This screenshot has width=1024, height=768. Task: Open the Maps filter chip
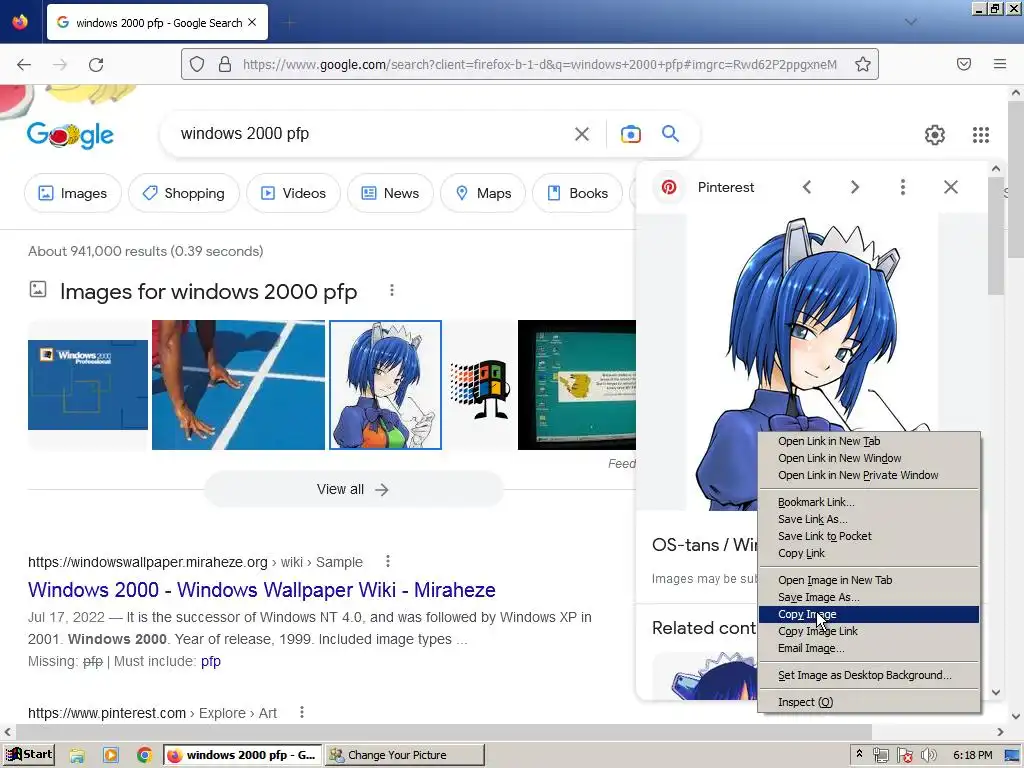[x=483, y=193]
